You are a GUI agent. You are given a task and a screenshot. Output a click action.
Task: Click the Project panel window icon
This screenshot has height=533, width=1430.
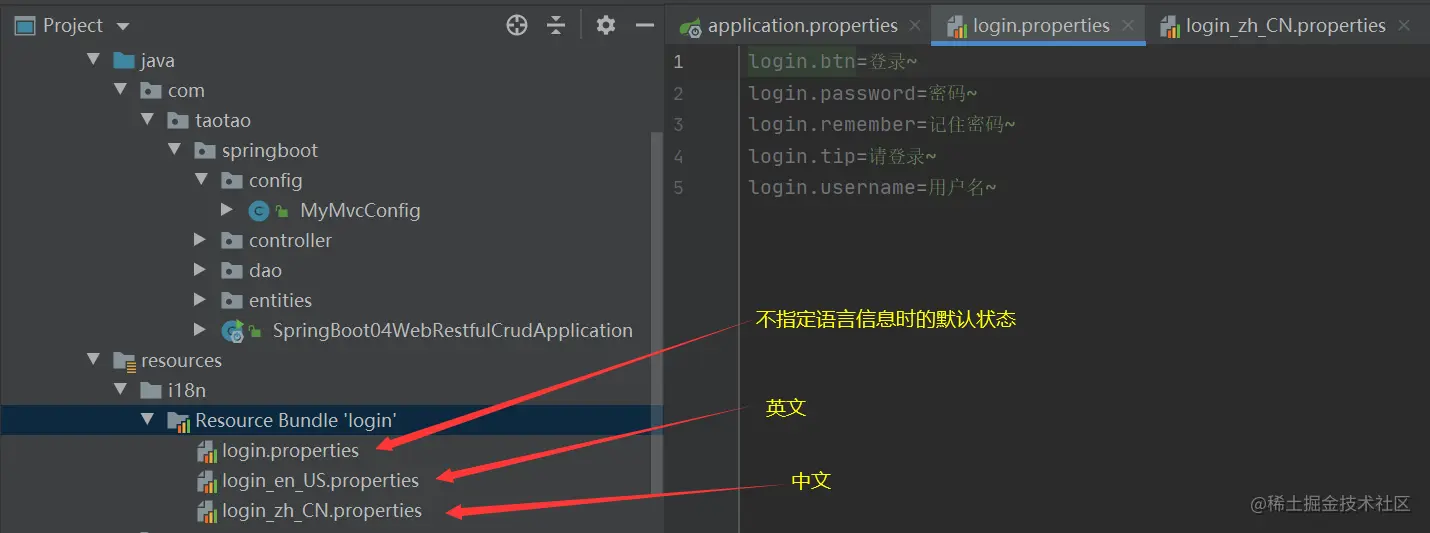[x=25, y=26]
